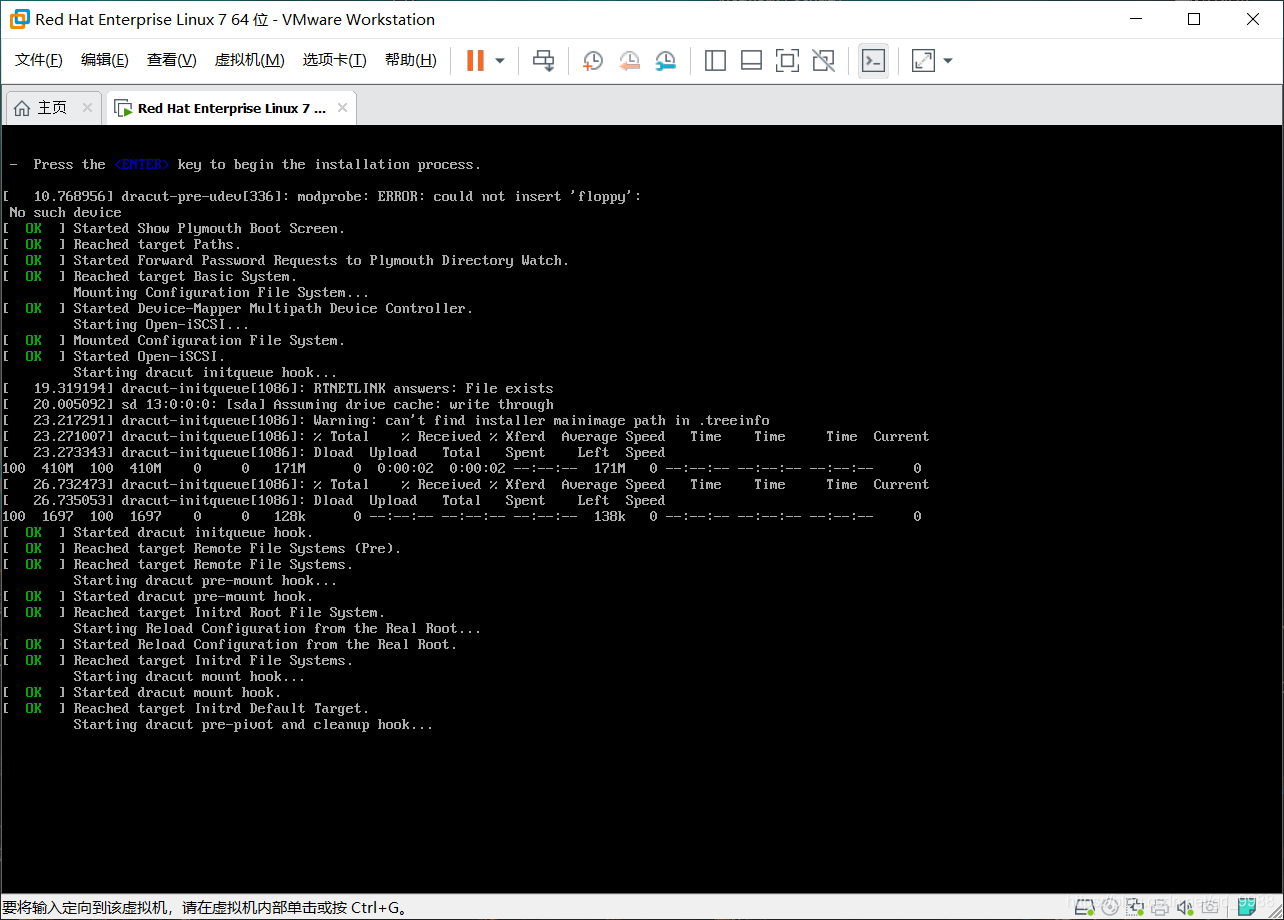The height and width of the screenshot is (920, 1284).
Task: Click the sound card status icon
Action: [1185, 908]
